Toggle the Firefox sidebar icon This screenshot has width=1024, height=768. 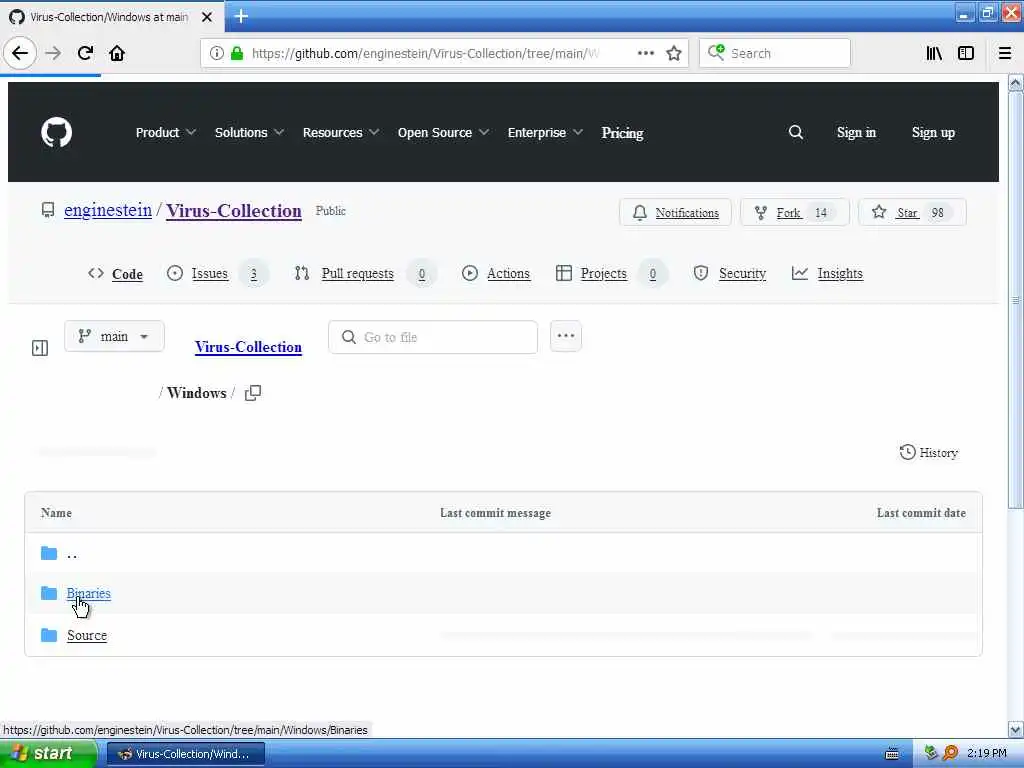coord(966,53)
